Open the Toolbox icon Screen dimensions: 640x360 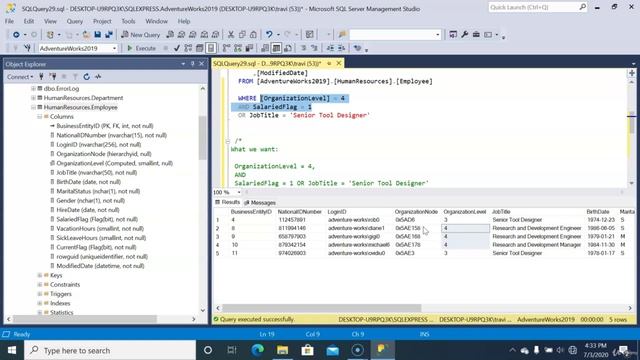click(x=476, y=35)
